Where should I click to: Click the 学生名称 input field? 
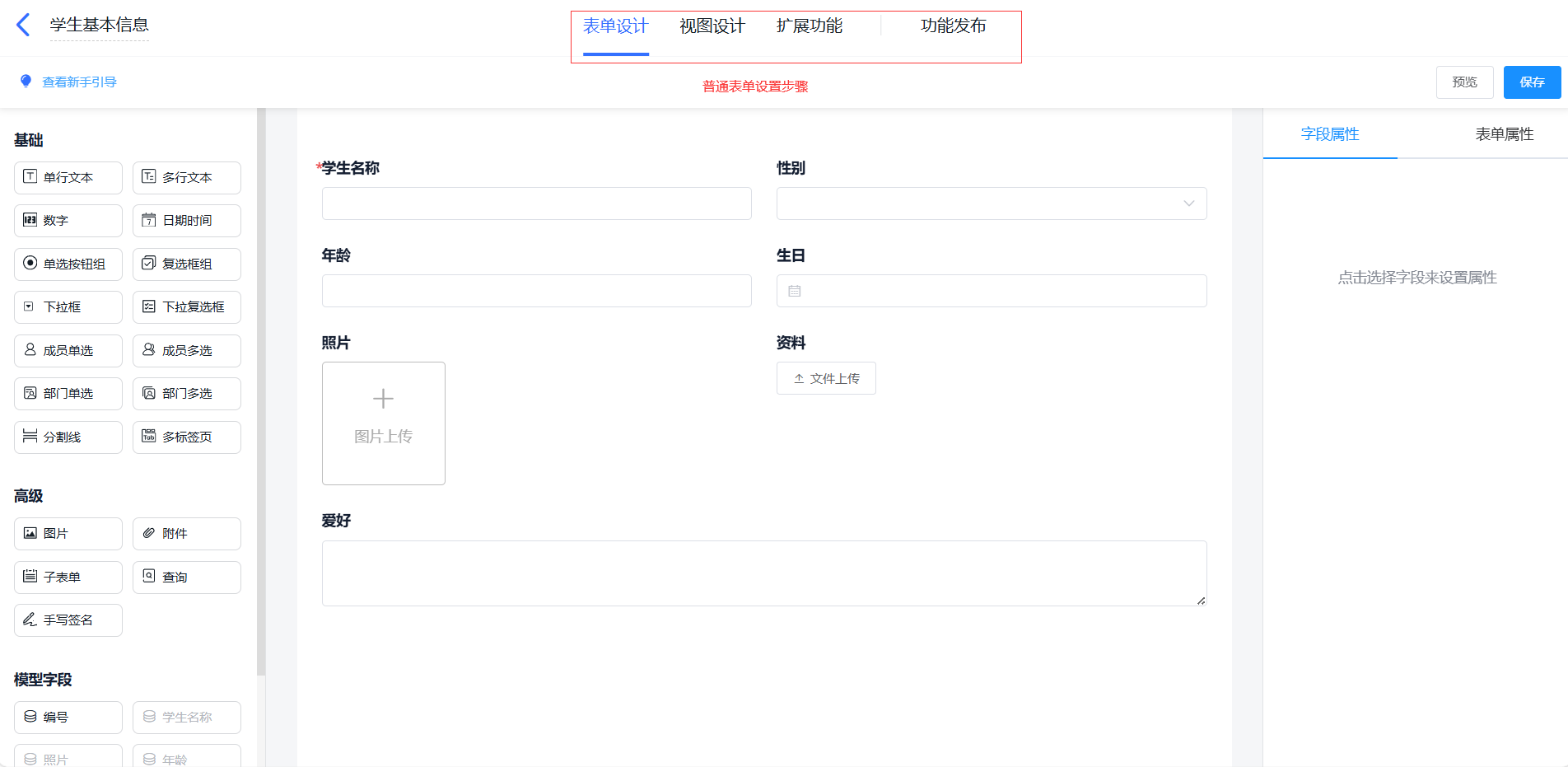pyautogui.click(x=537, y=203)
